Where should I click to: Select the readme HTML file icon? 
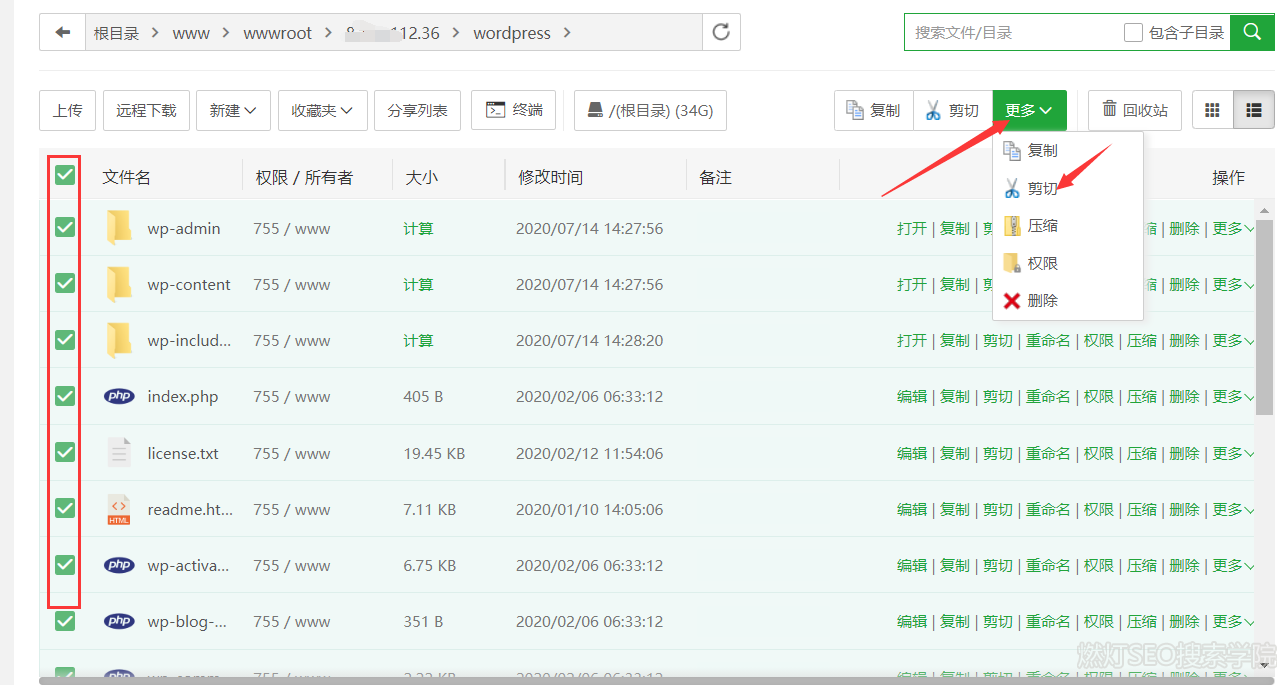click(x=119, y=509)
